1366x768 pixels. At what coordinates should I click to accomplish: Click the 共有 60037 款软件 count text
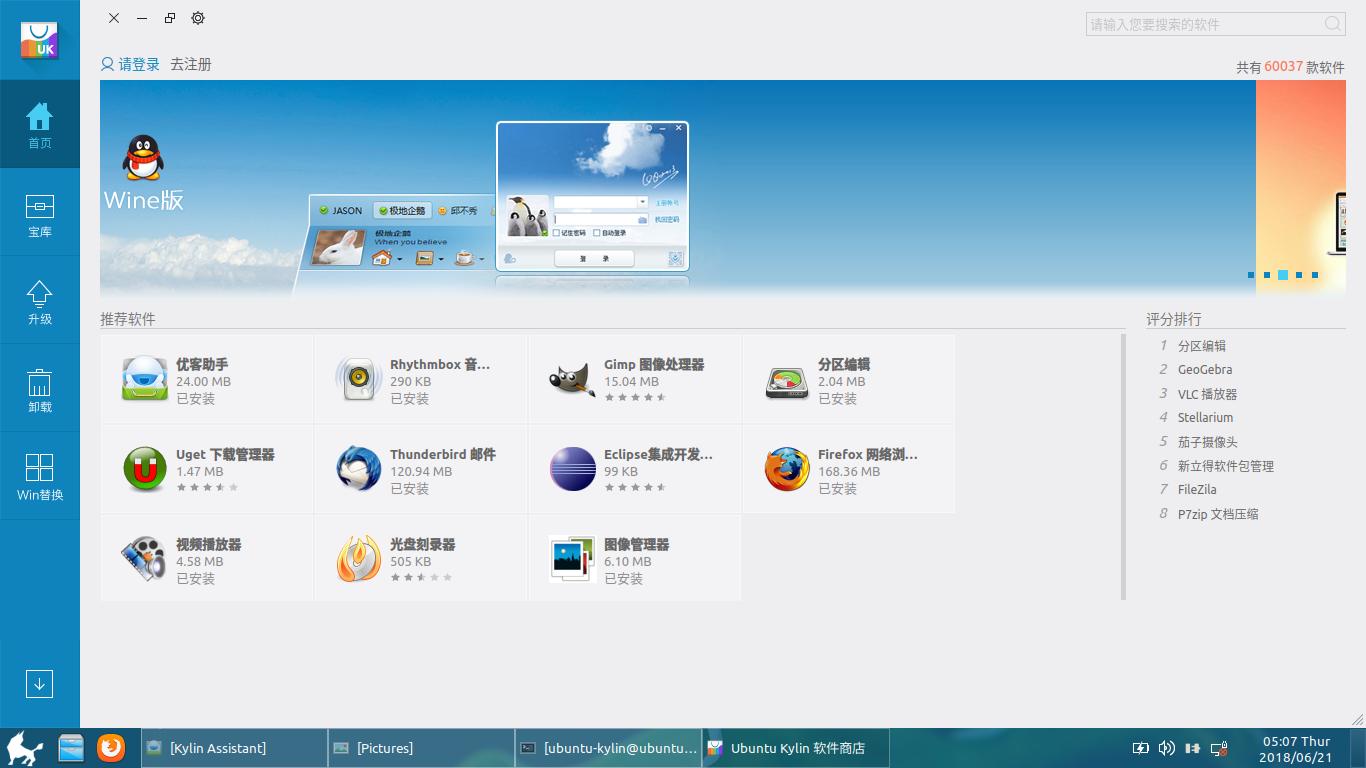pyautogui.click(x=1290, y=67)
